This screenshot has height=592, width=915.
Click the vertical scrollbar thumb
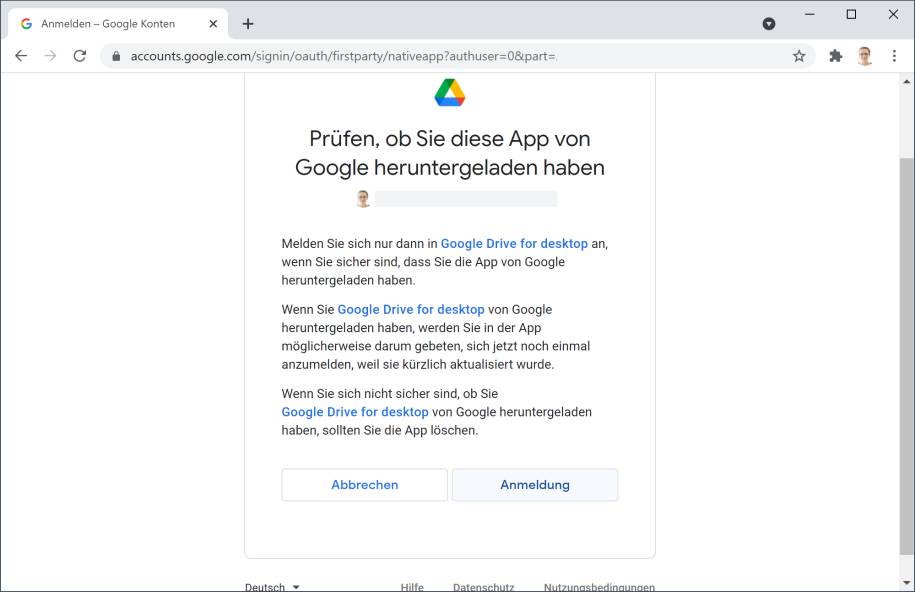tap(906, 356)
